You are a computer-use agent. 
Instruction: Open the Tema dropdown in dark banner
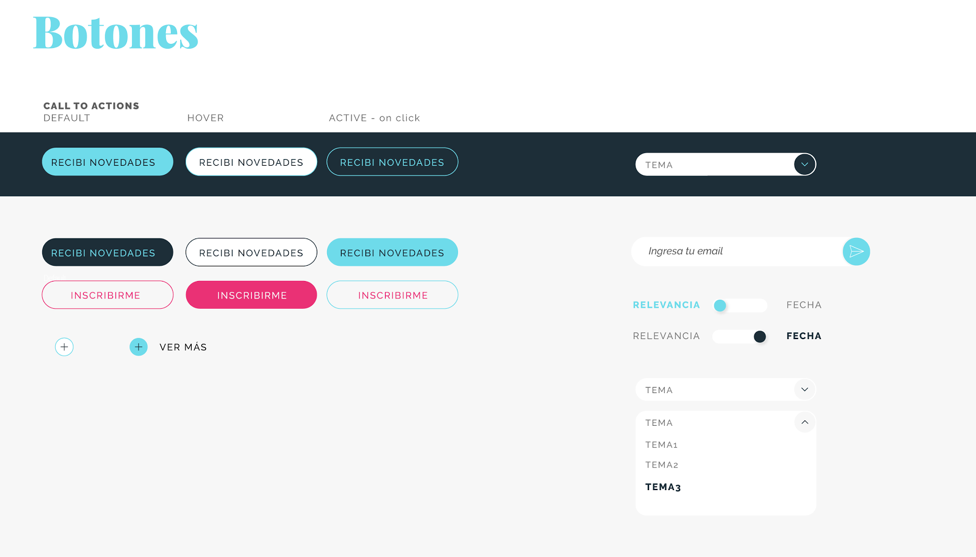pos(715,165)
